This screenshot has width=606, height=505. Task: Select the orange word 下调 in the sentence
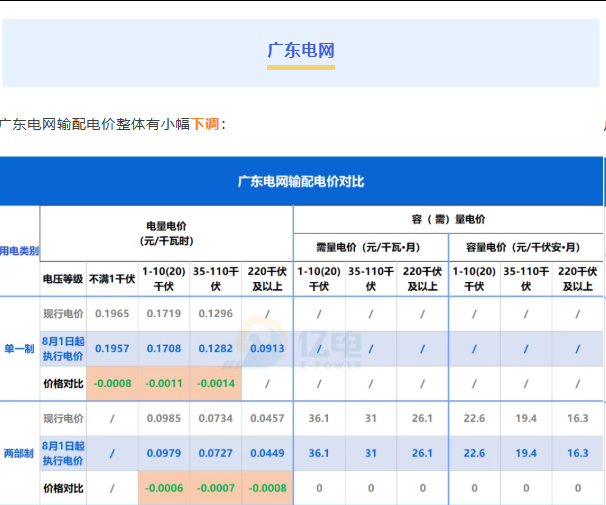(x=205, y=124)
